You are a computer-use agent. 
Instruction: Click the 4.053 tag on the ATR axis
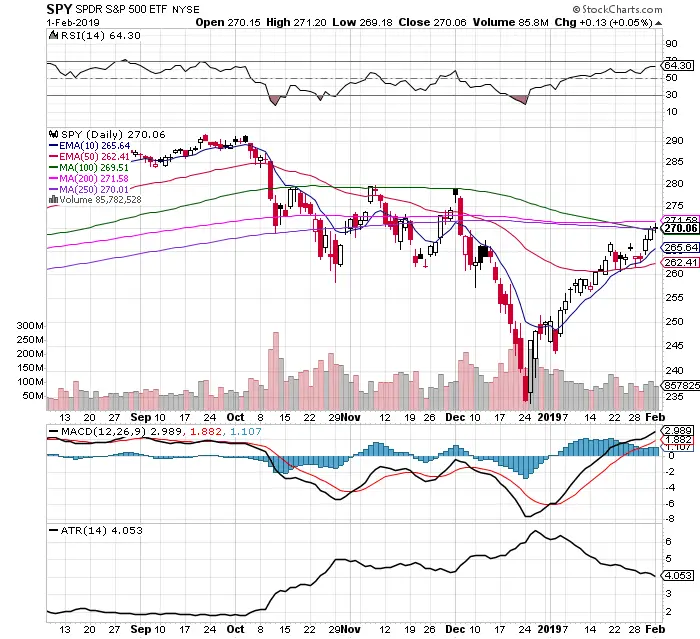pyautogui.click(x=678, y=575)
